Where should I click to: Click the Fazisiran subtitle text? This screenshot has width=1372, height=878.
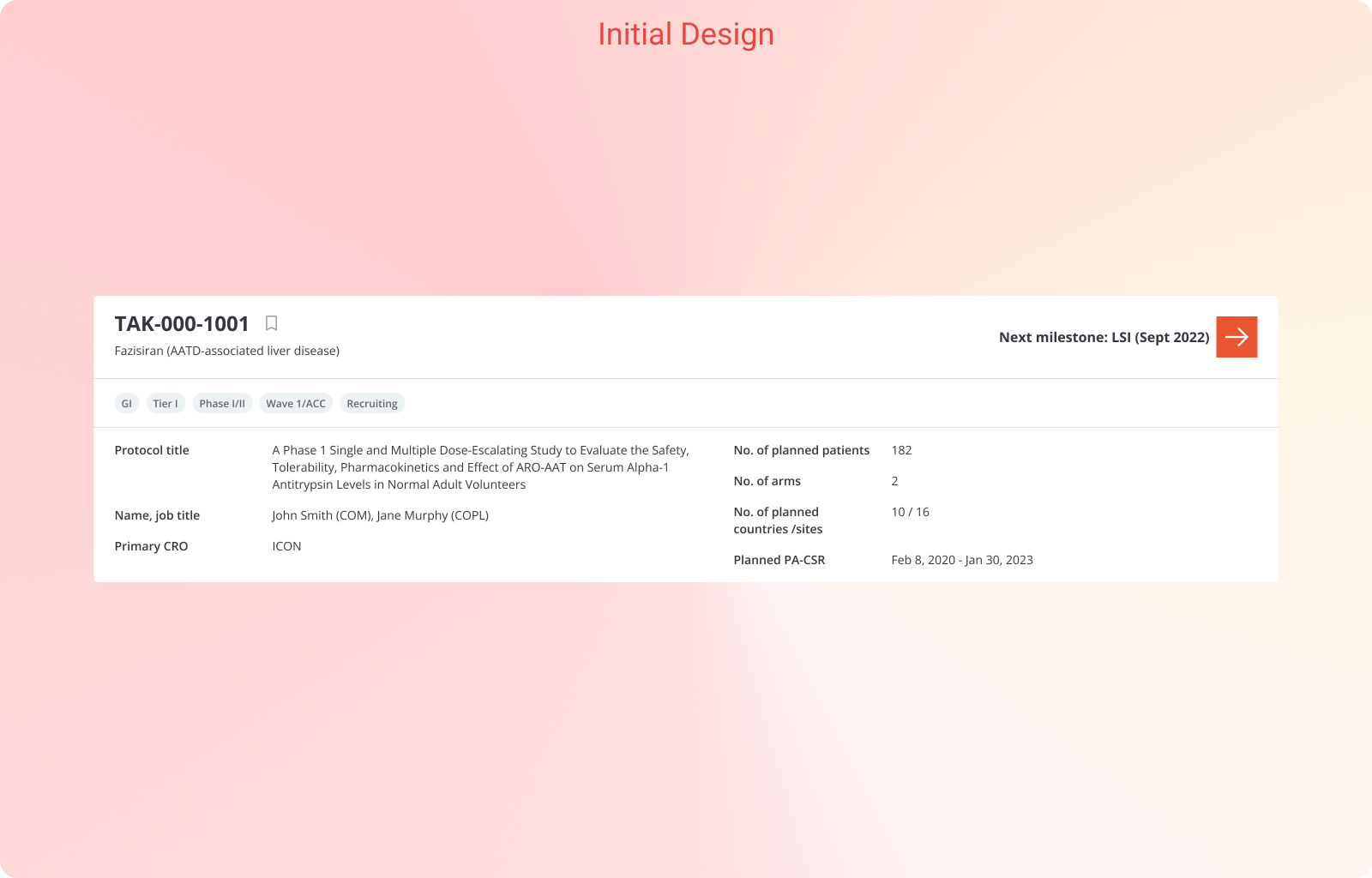coord(227,351)
